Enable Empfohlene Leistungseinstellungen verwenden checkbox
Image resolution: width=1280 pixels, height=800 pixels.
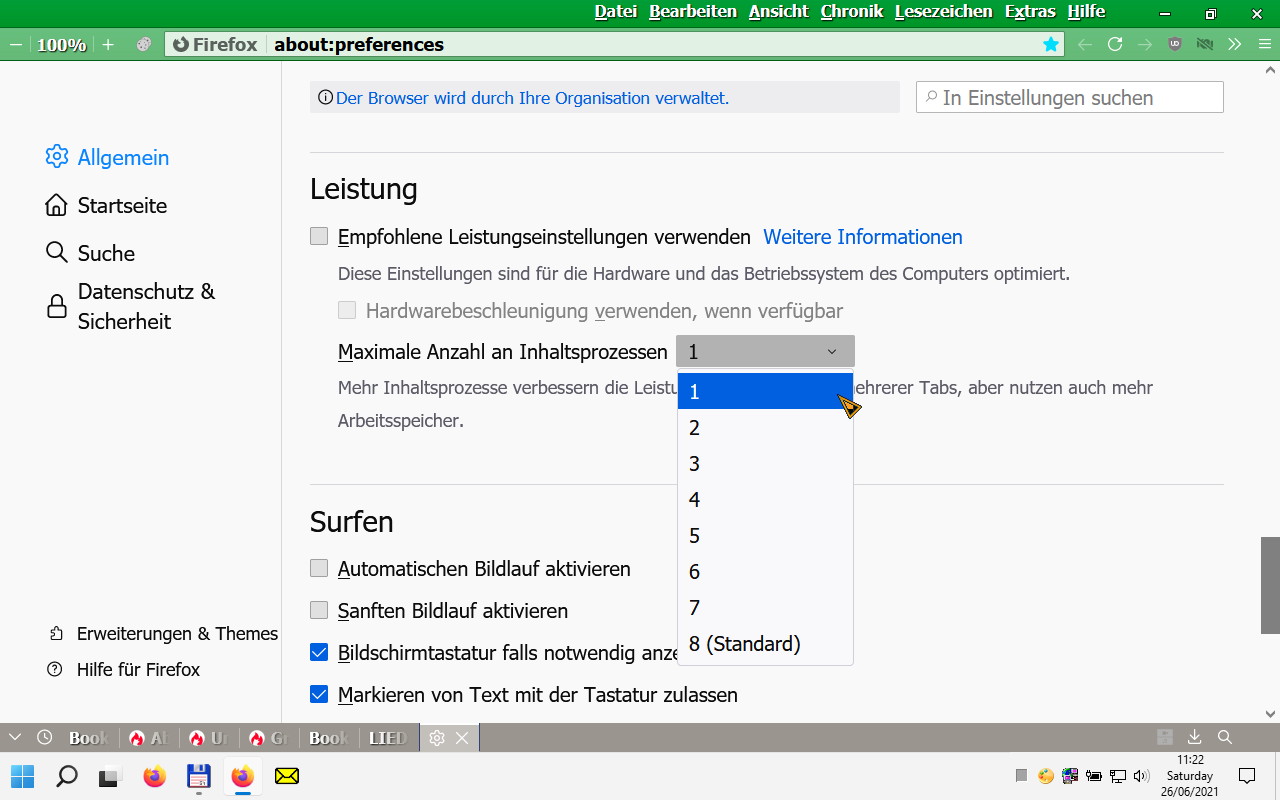(319, 237)
